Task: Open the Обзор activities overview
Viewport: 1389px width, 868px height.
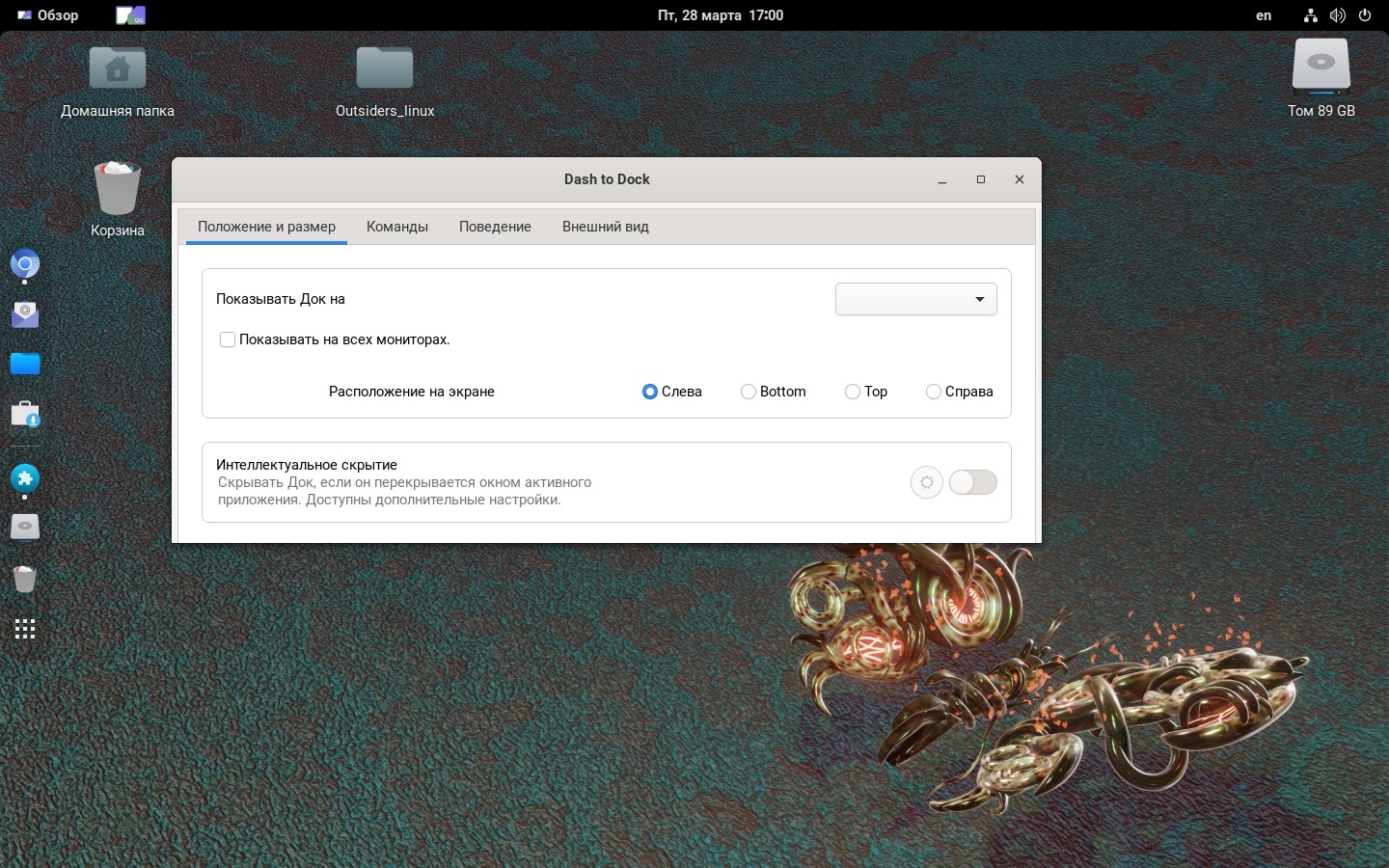Action: 48,15
